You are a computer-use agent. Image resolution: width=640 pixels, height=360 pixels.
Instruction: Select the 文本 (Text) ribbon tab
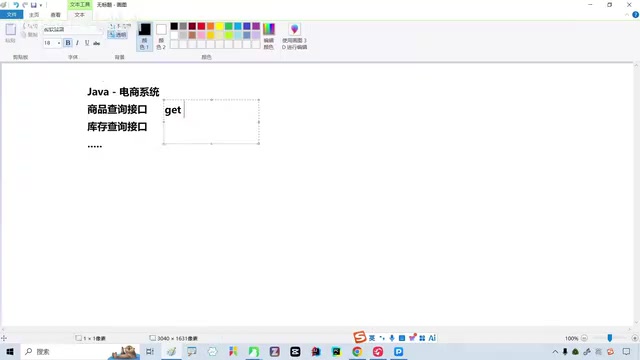79,15
